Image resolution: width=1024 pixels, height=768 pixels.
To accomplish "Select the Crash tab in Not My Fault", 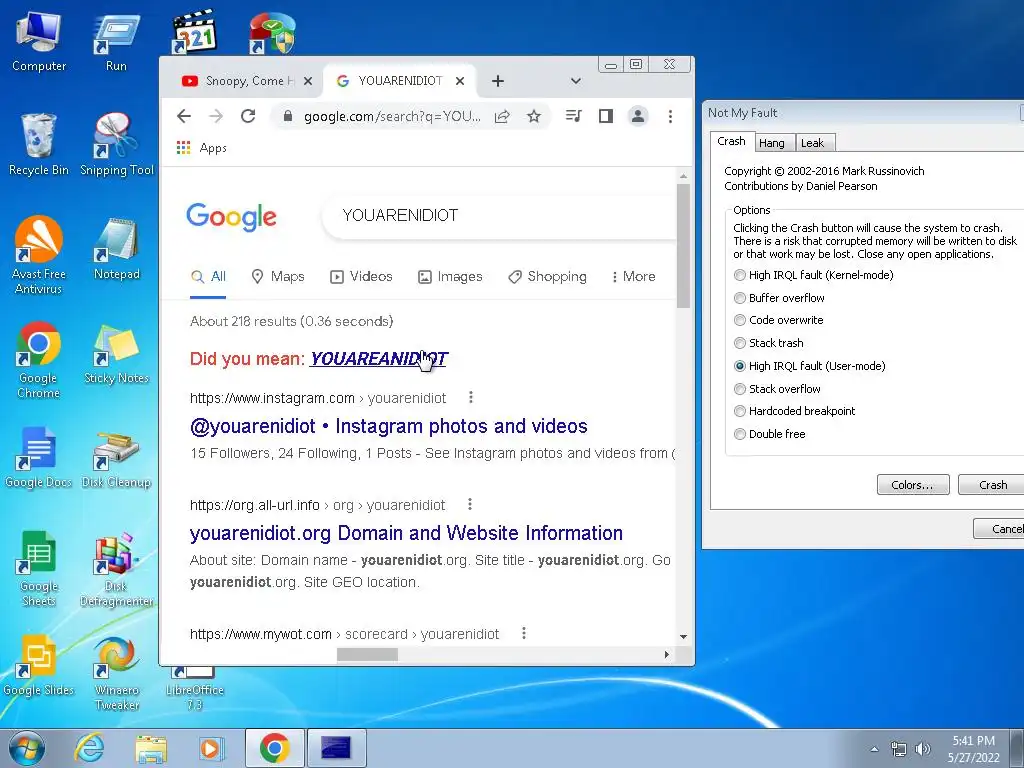I will point(731,141).
